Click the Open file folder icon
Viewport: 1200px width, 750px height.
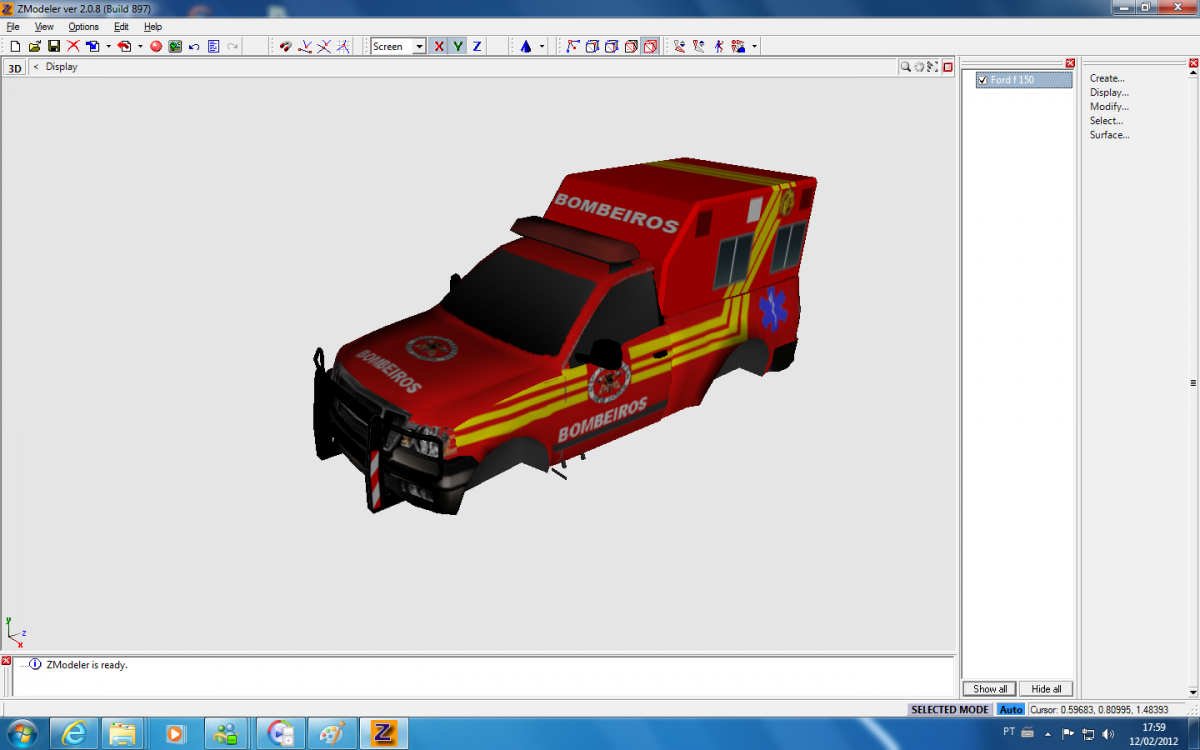35,46
